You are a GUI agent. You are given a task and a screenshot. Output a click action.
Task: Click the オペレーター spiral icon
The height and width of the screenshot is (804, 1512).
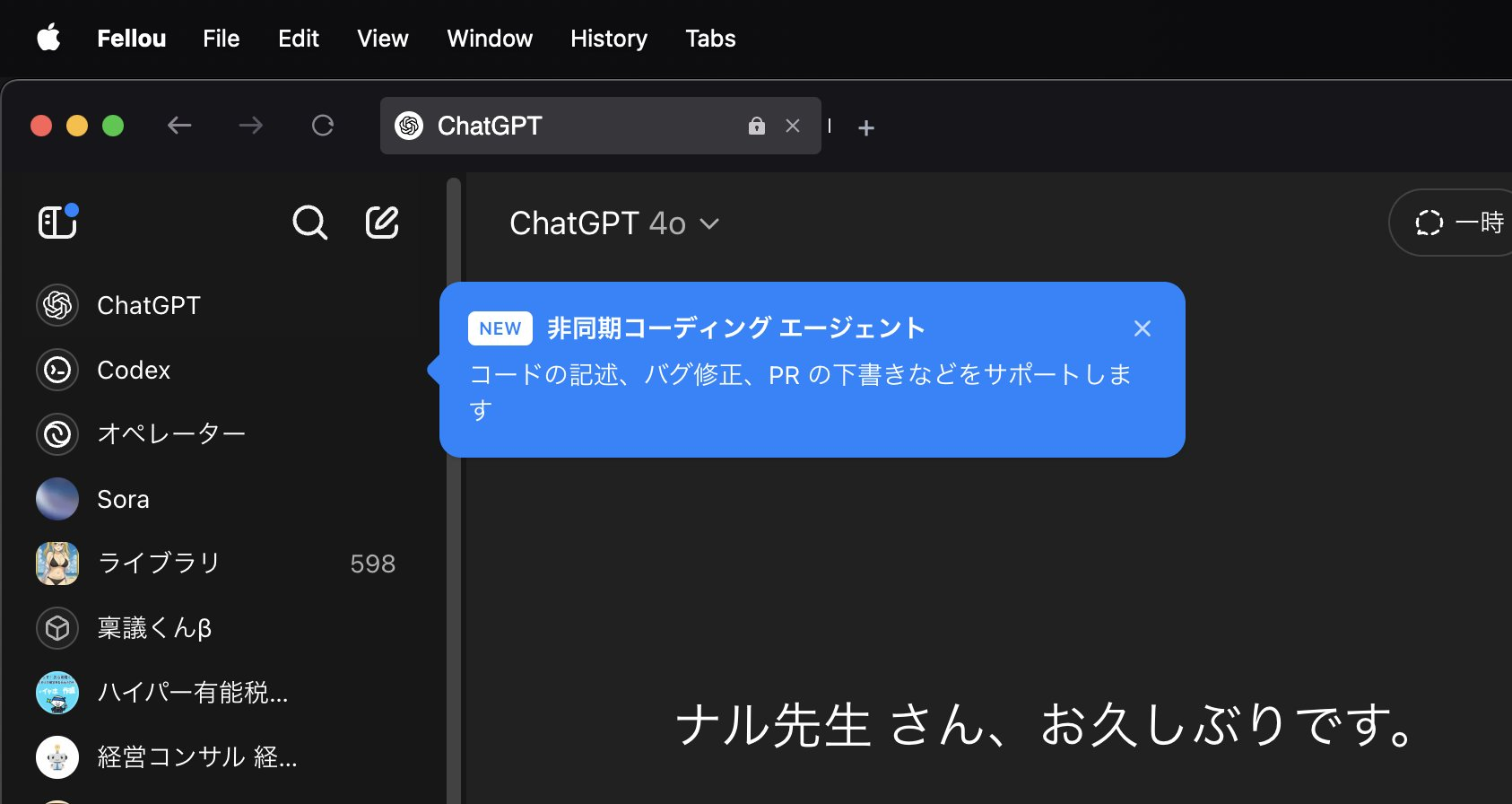(57, 434)
